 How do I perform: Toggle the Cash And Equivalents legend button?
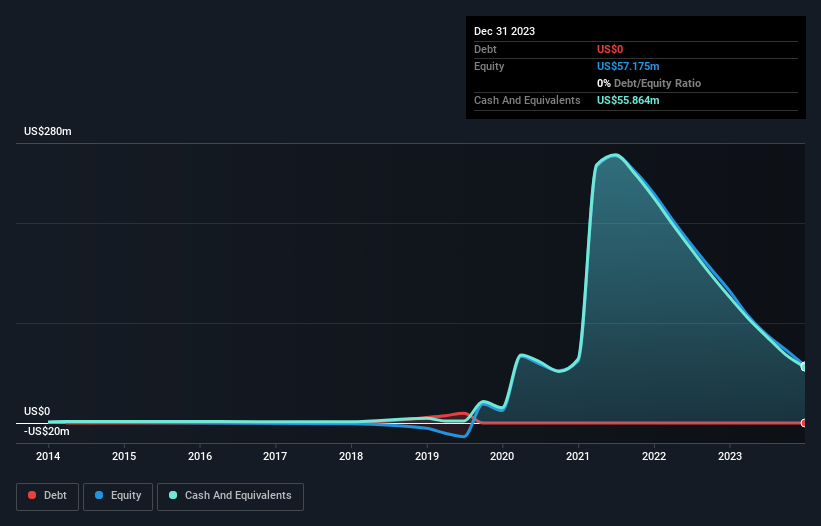pyautogui.click(x=230, y=496)
